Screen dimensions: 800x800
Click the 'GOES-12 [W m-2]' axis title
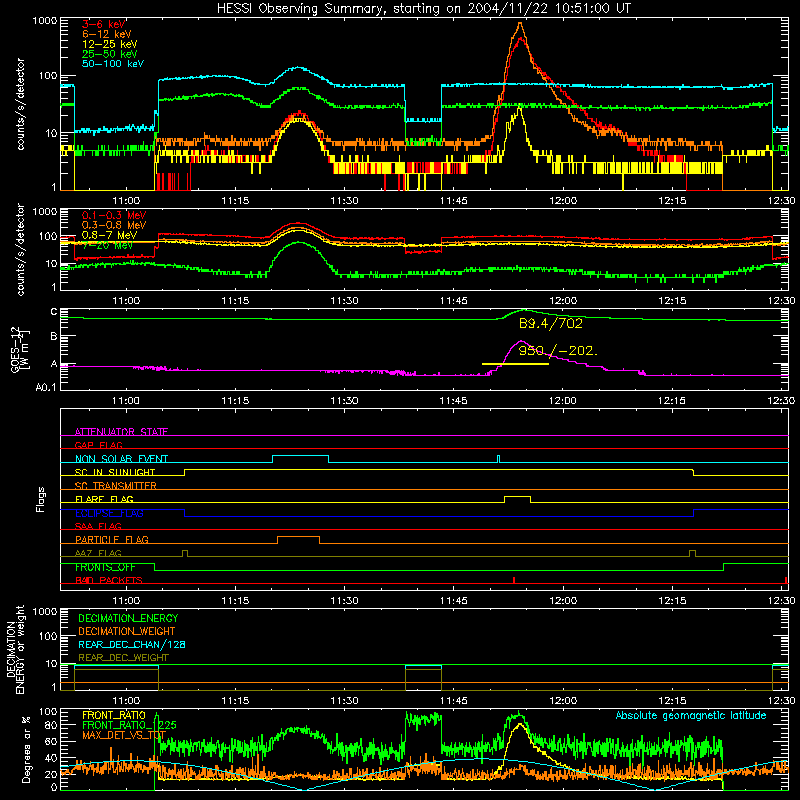click(20, 349)
